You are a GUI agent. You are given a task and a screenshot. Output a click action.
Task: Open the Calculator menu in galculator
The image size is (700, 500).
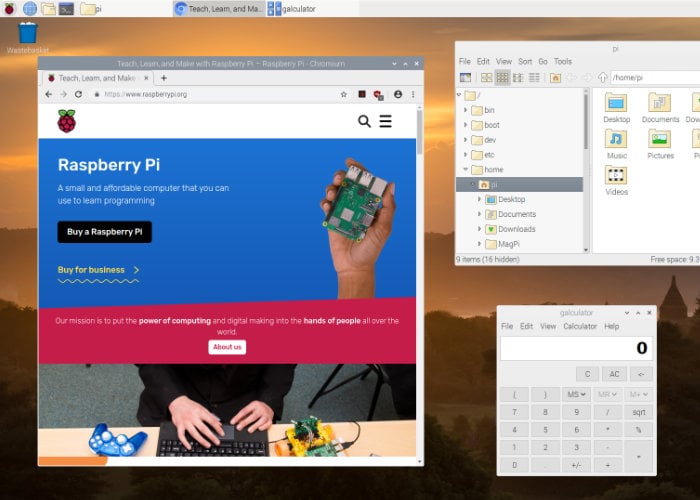click(580, 326)
